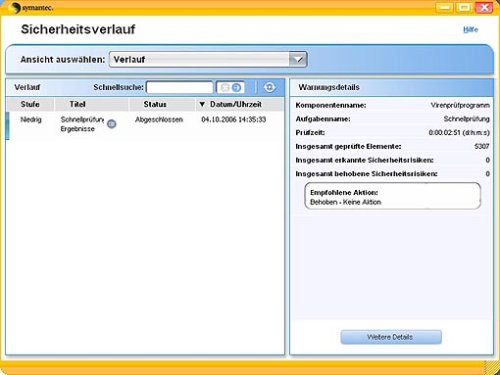Sort list by Stufe column header
This screenshot has height=375, width=500.
(x=30, y=104)
